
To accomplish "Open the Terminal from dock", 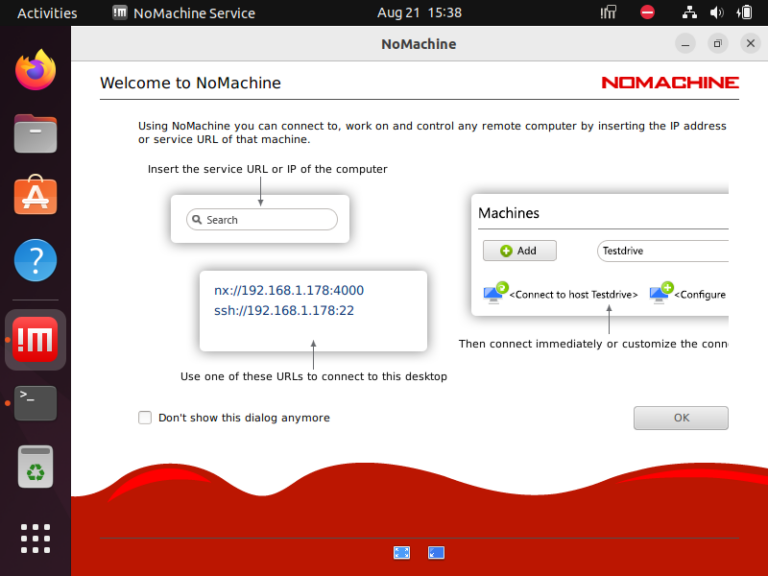I will pyautogui.click(x=35, y=403).
